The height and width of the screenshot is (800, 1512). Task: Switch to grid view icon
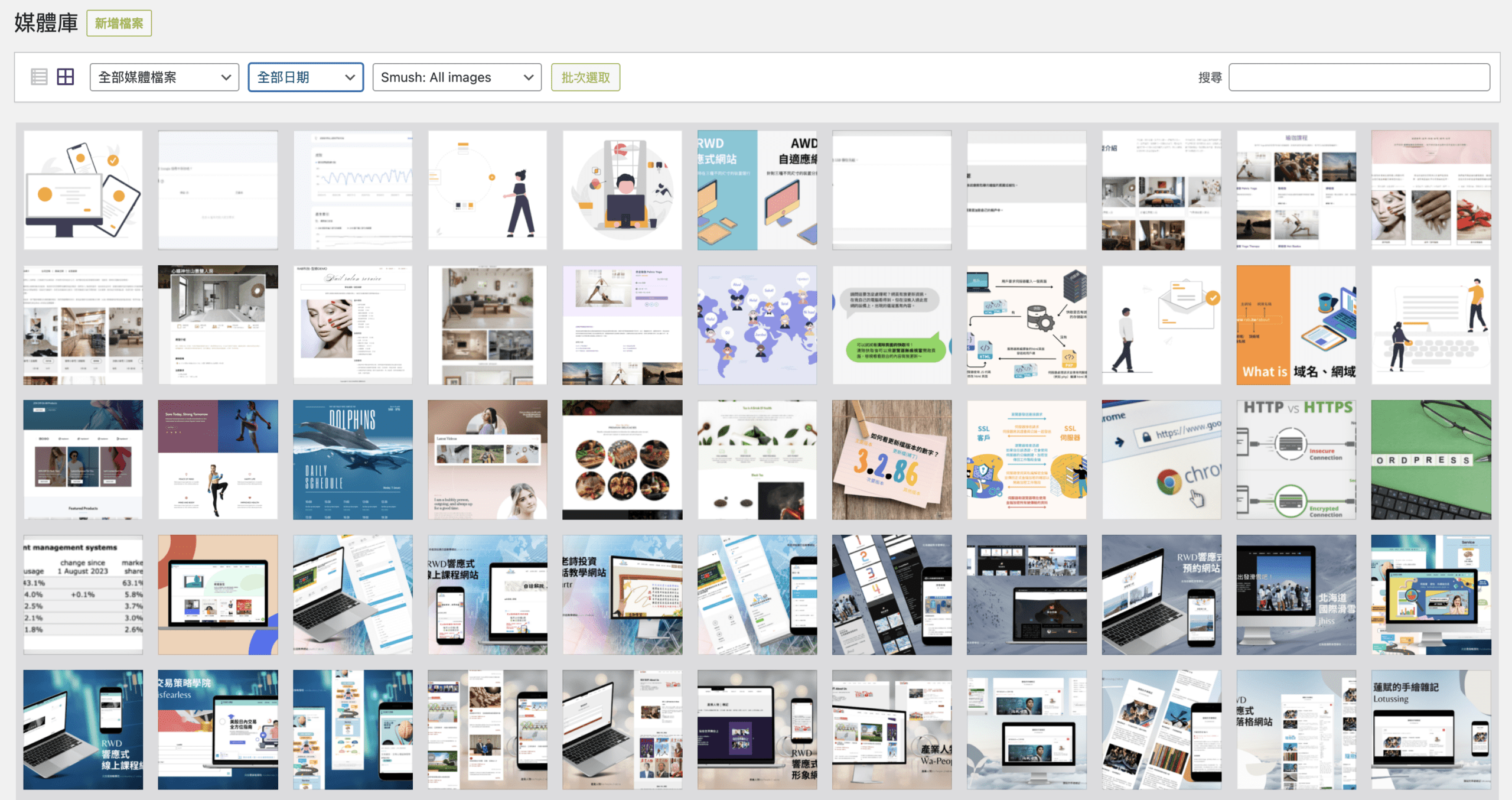pyautogui.click(x=65, y=77)
